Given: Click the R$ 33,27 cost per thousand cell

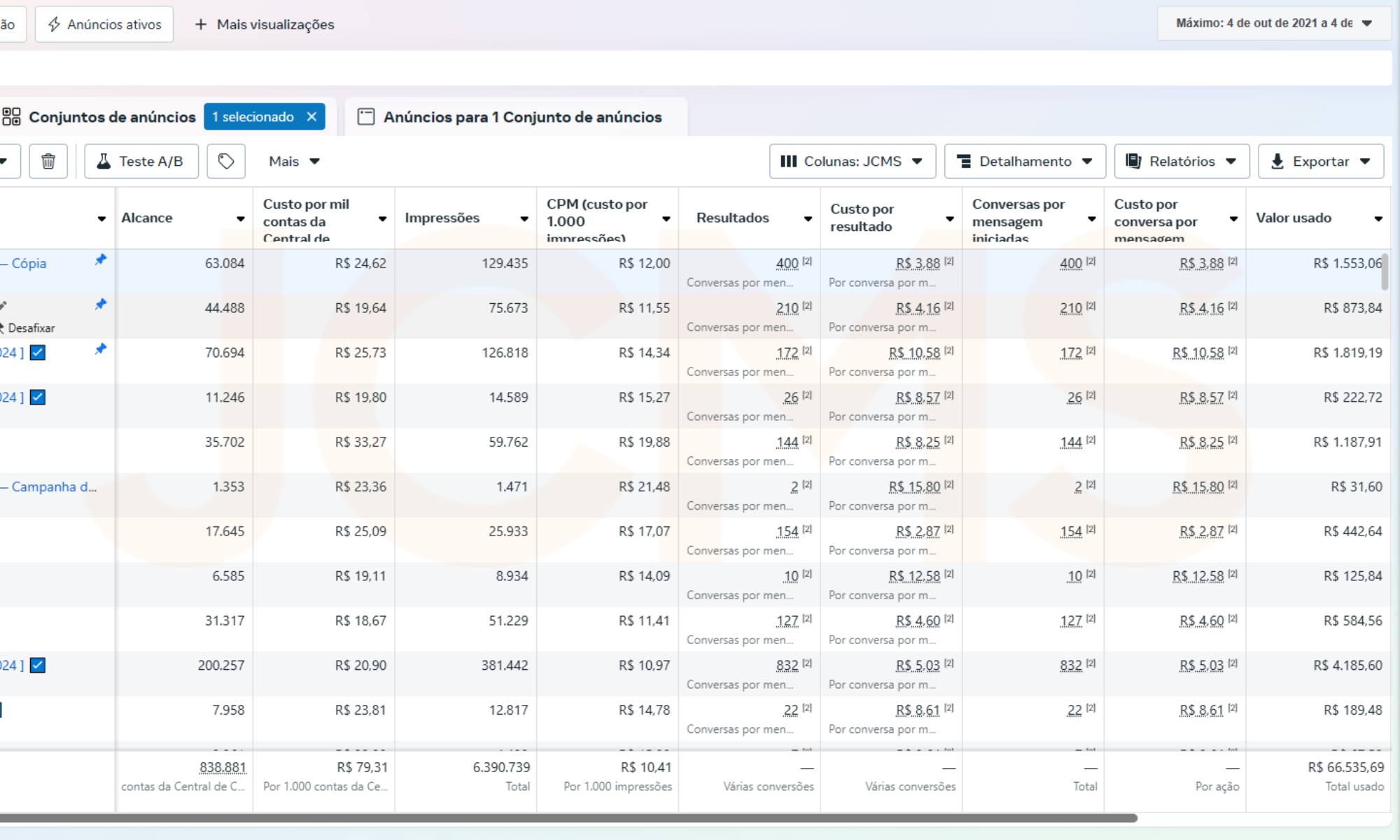Looking at the screenshot, I should point(360,442).
